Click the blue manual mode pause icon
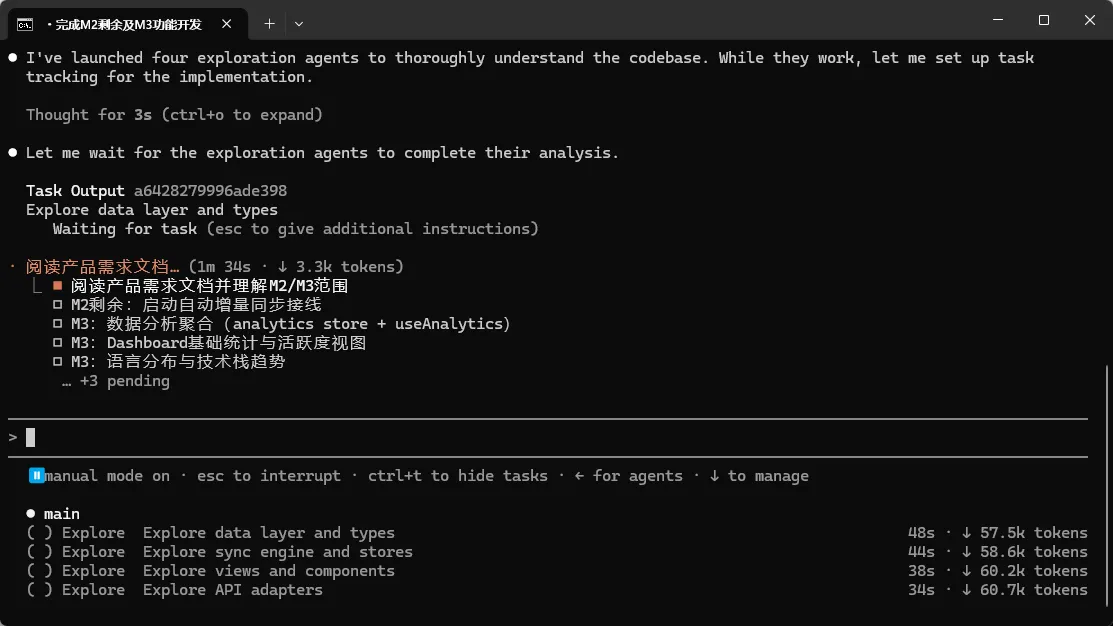 click(x=36, y=476)
